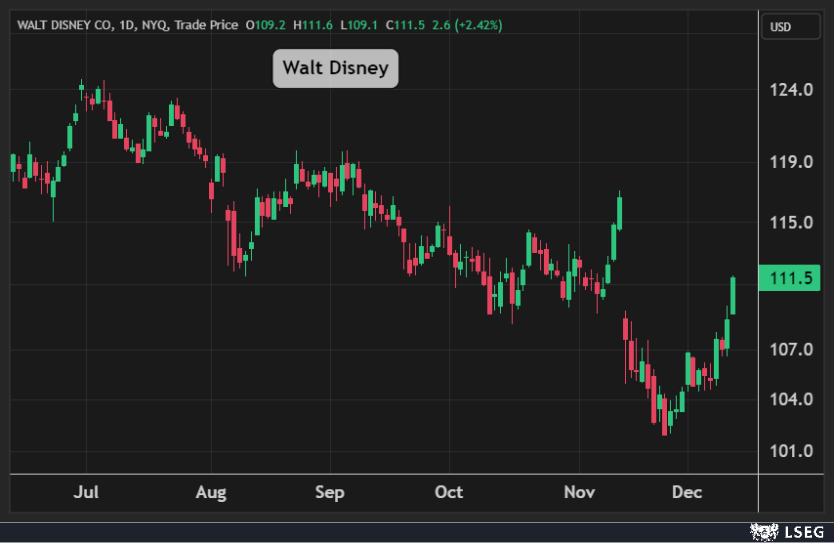This screenshot has width=834, height=543.
Task: Click the Sep label on time axis
Action: click(x=329, y=492)
